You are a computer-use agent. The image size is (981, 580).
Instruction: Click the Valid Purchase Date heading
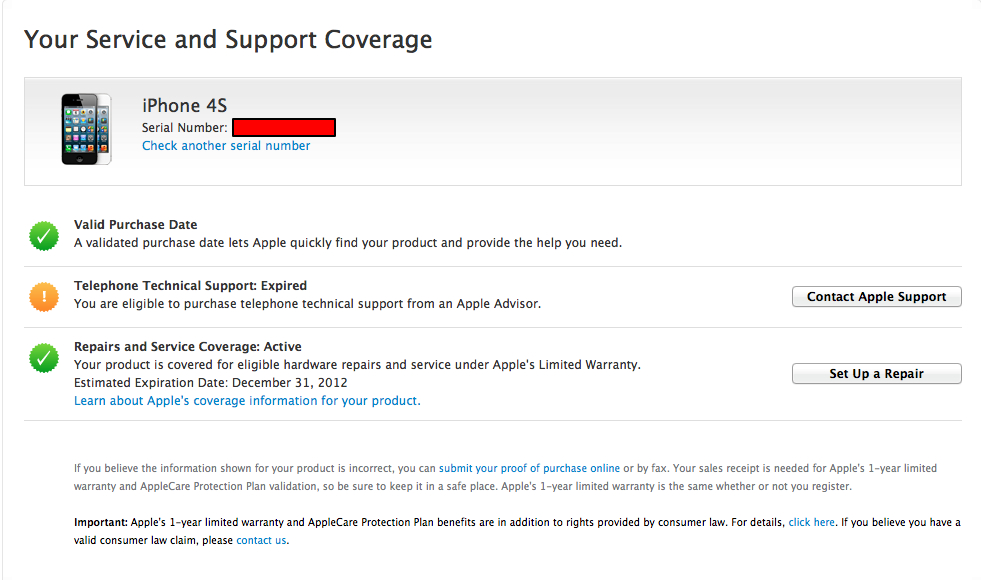coord(135,225)
